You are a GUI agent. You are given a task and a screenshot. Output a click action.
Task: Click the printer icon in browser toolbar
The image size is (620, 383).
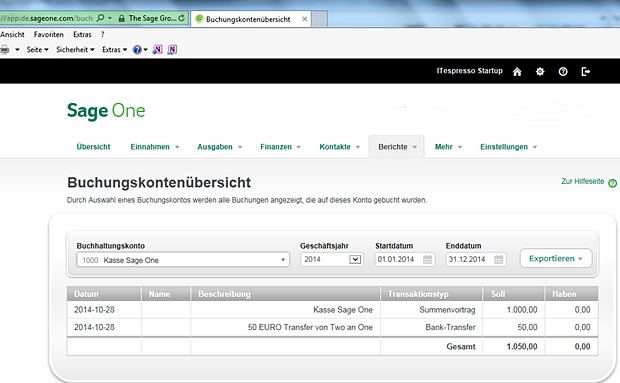pyautogui.click(x=5, y=50)
